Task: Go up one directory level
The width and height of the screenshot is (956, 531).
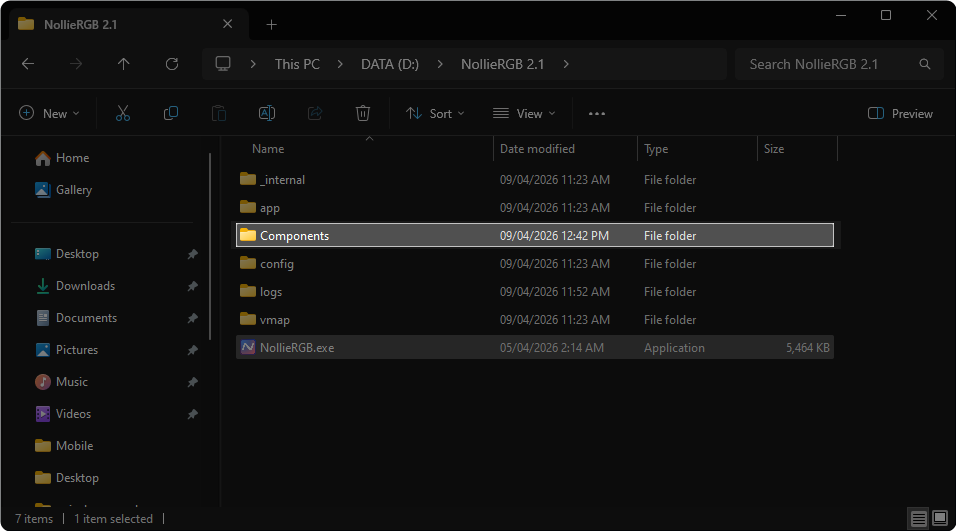Action: click(x=124, y=64)
